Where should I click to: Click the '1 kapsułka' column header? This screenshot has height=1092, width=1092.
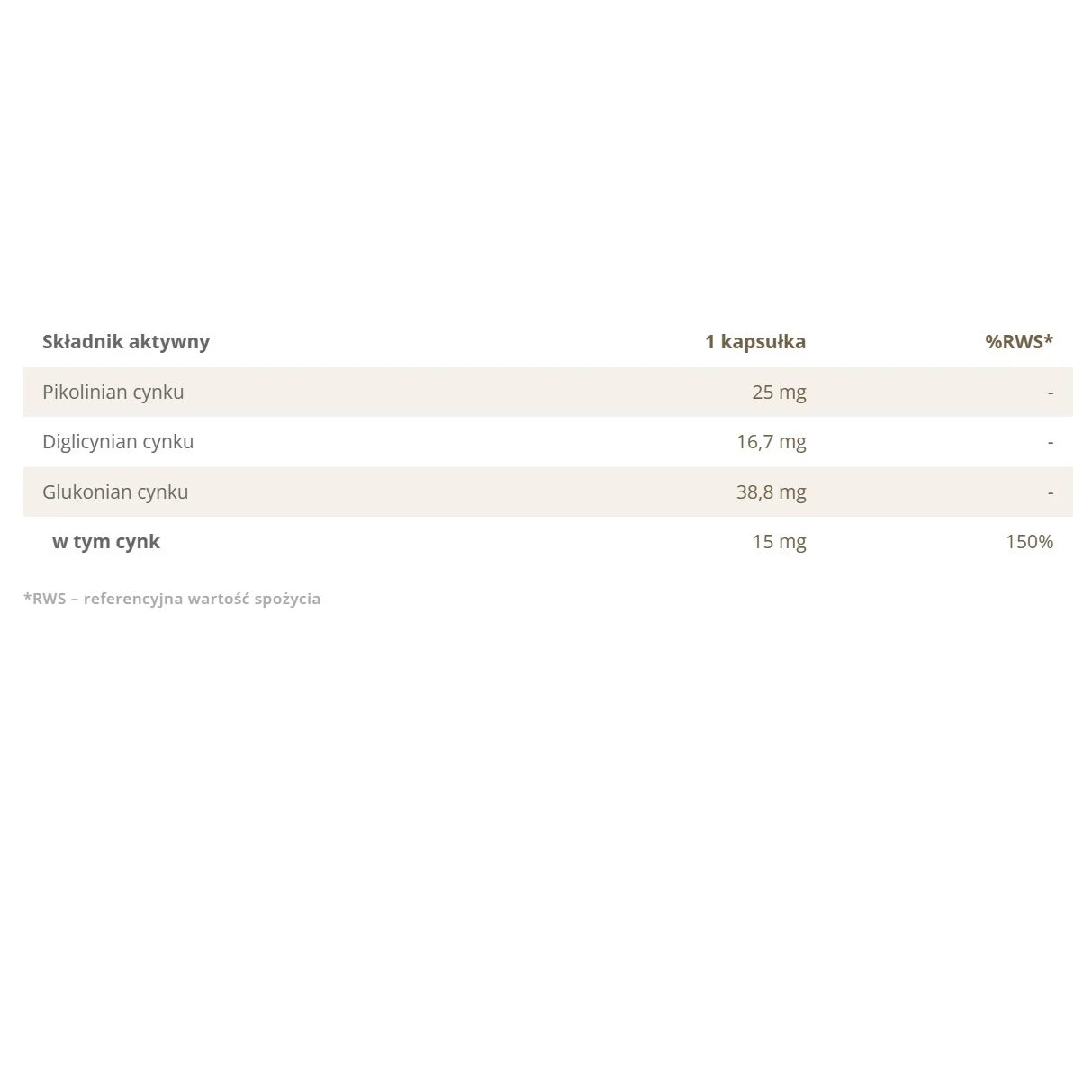(x=755, y=342)
